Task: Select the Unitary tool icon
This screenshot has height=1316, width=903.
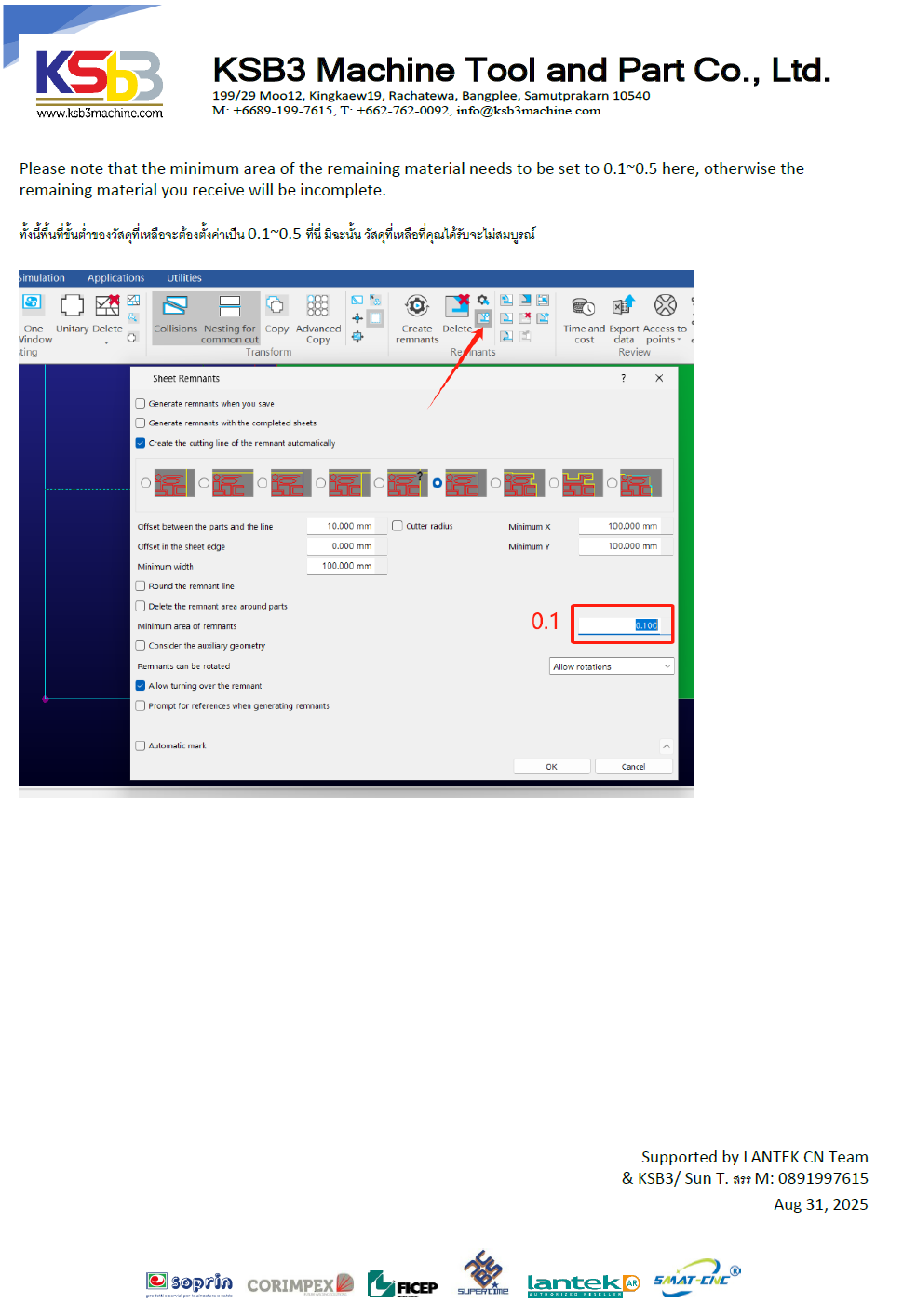Action: [72, 306]
